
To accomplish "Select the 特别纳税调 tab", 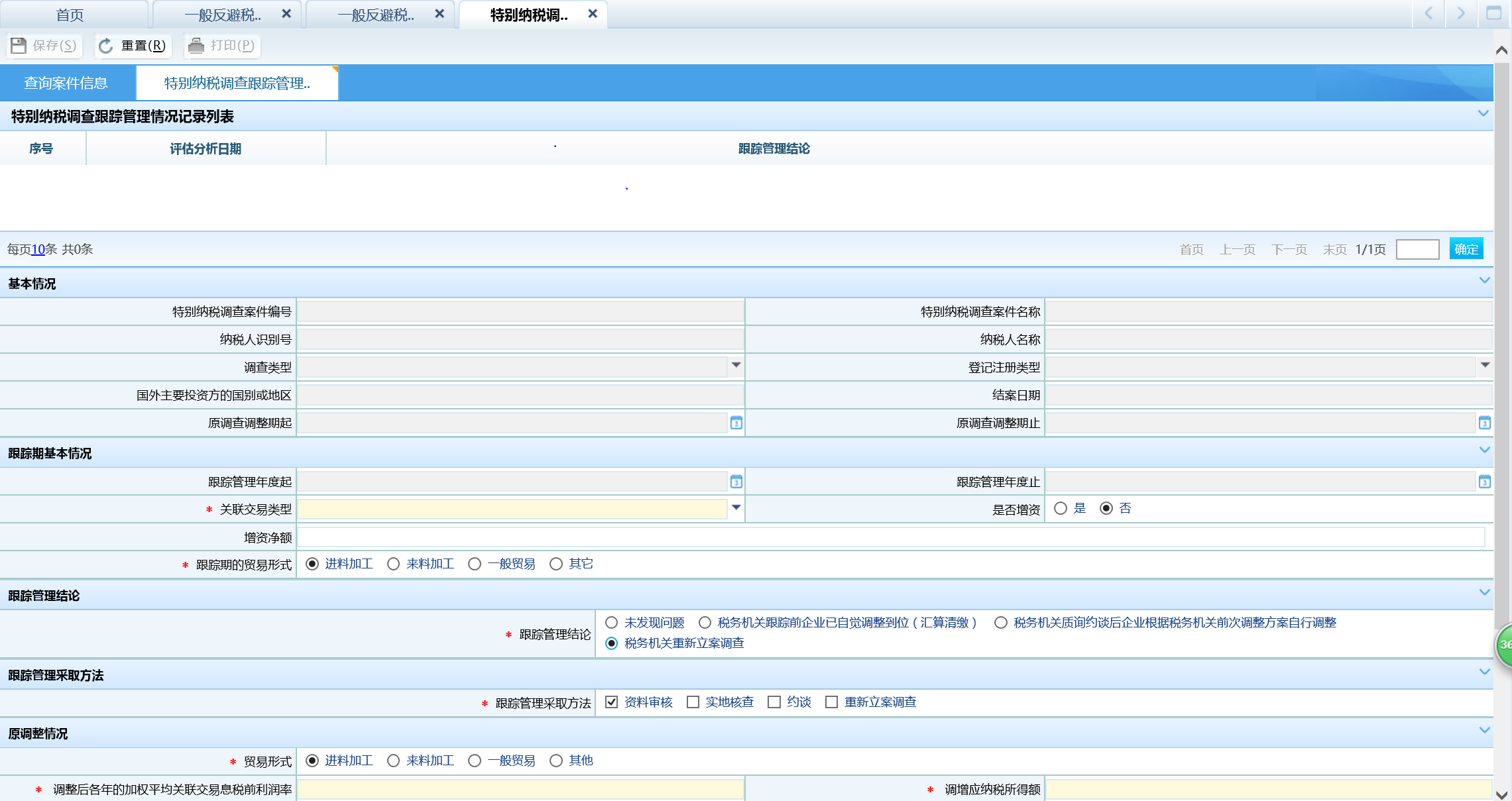I will [528, 15].
